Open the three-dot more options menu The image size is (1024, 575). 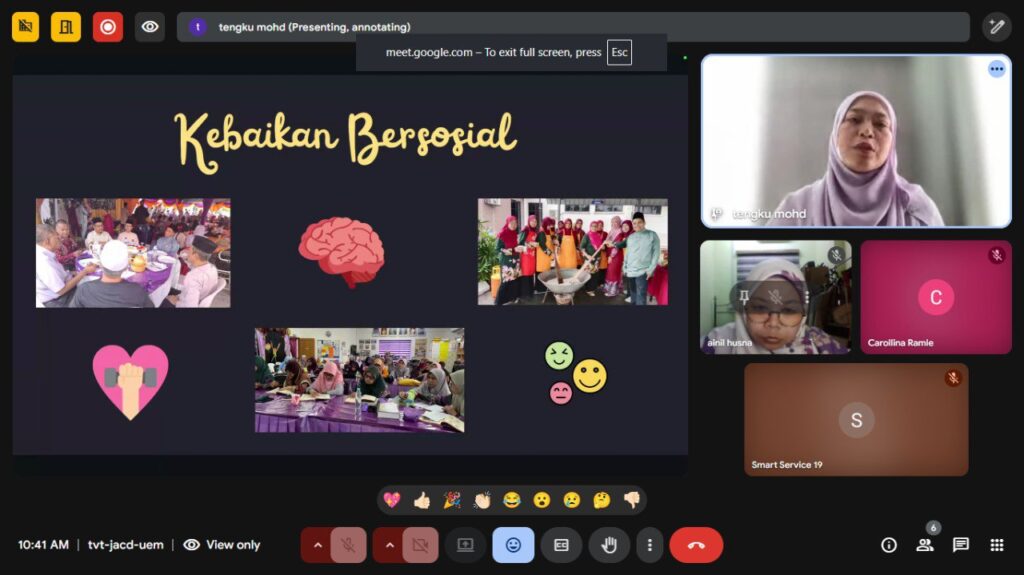click(x=650, y=545)
